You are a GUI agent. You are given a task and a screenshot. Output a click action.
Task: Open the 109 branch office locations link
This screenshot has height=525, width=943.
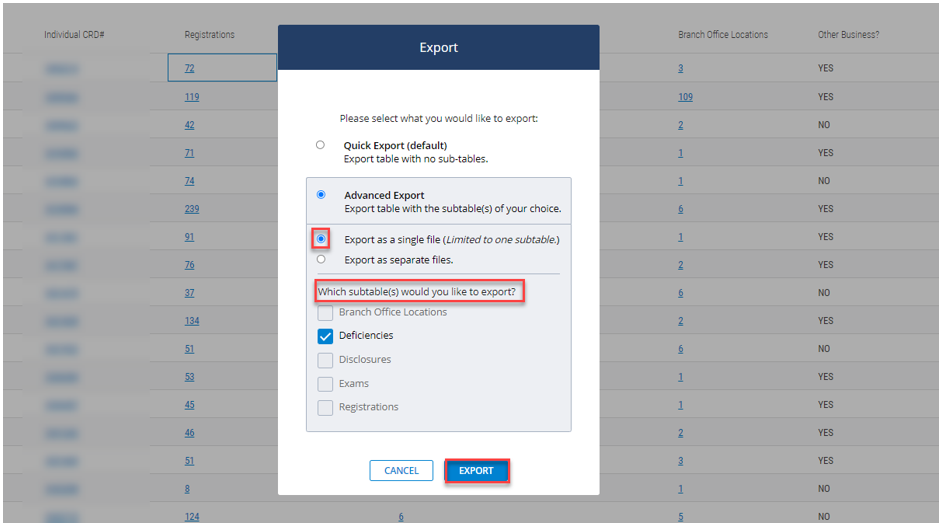[x=685, y=97]
